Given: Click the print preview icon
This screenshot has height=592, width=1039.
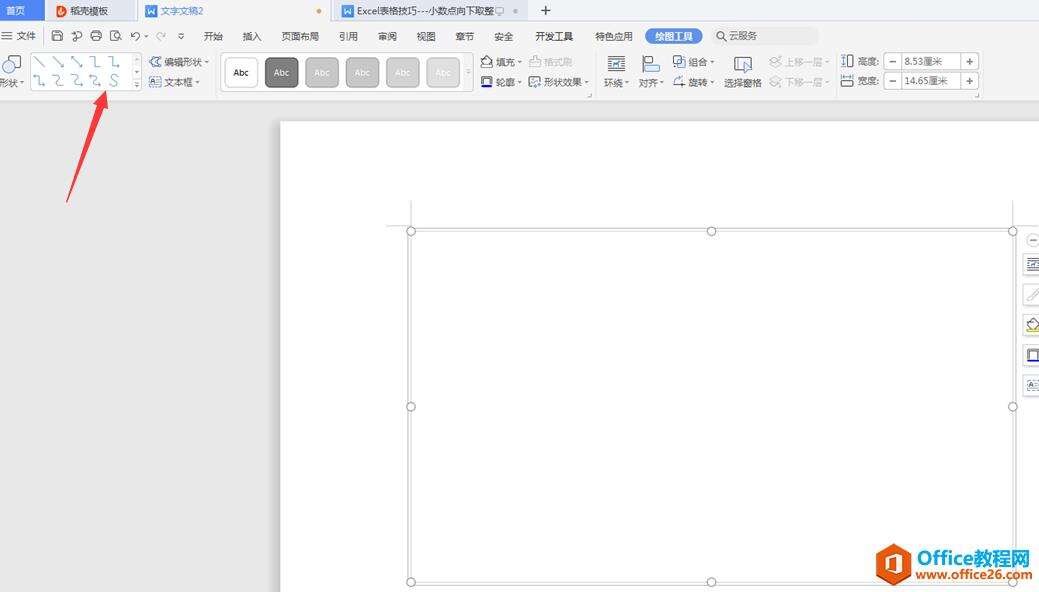Looking at the screenshot, I should [x=115, y=36].
